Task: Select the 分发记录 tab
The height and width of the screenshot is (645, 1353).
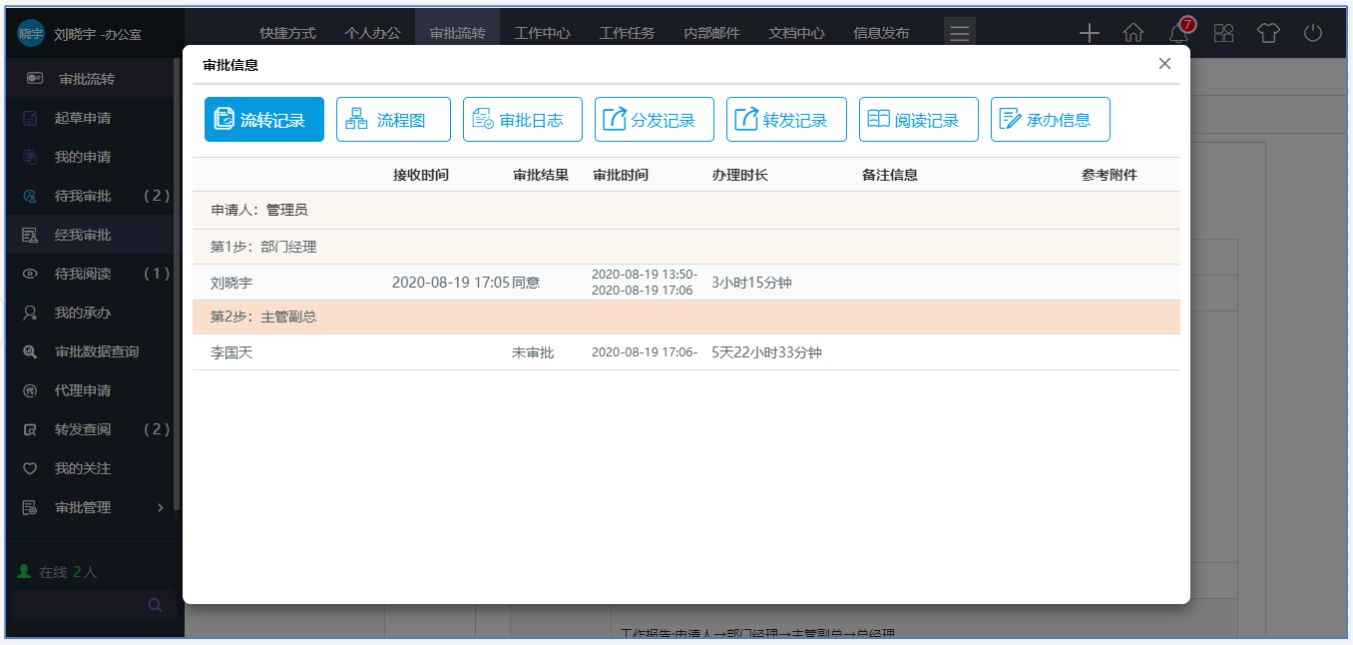Action: tap(654, 120)
